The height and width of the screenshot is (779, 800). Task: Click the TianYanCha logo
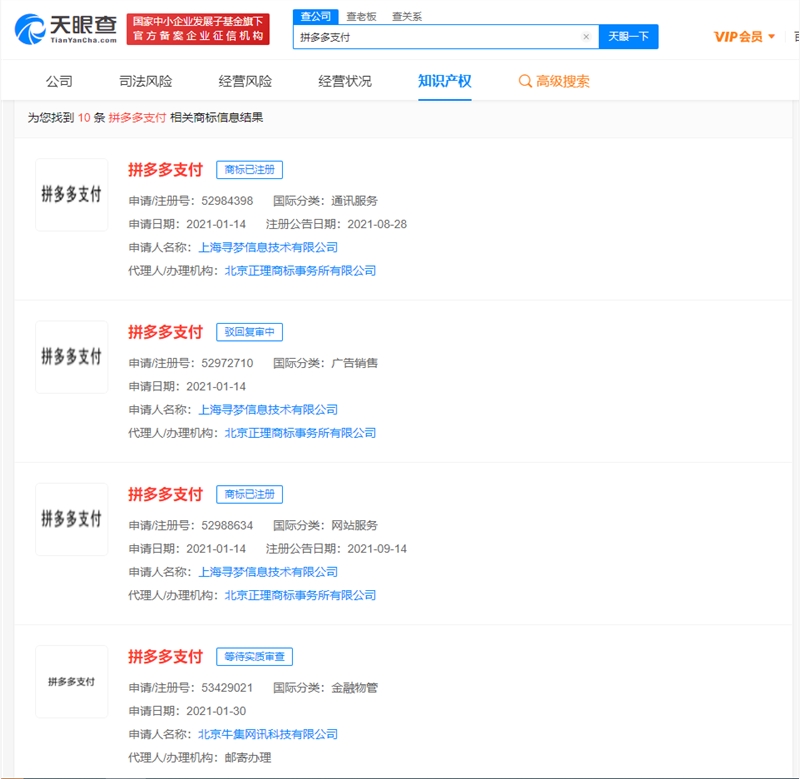(66, 29)
